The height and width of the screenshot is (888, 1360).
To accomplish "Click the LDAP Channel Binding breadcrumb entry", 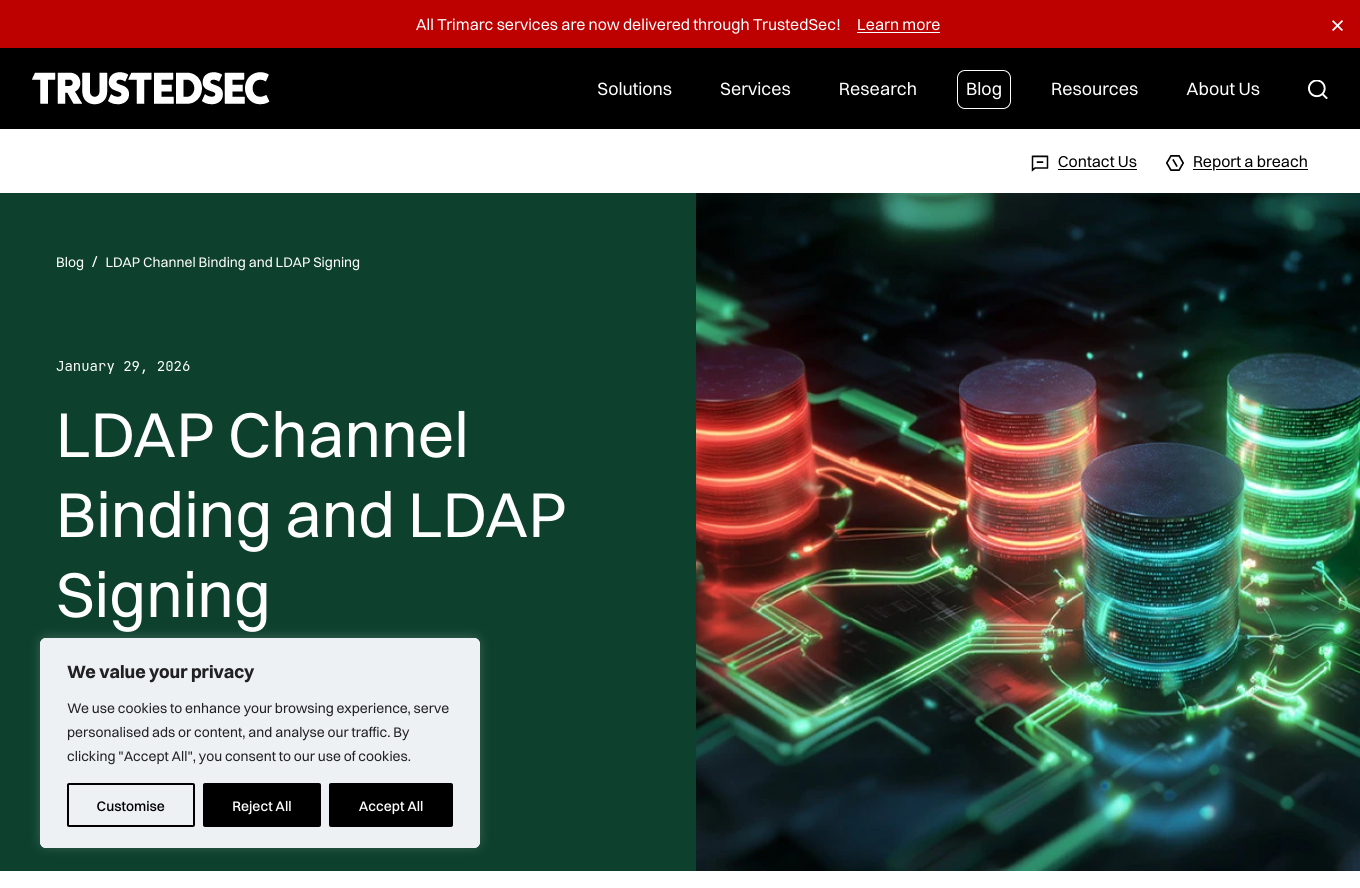I will pyautogui.click(x=232, y=262).
